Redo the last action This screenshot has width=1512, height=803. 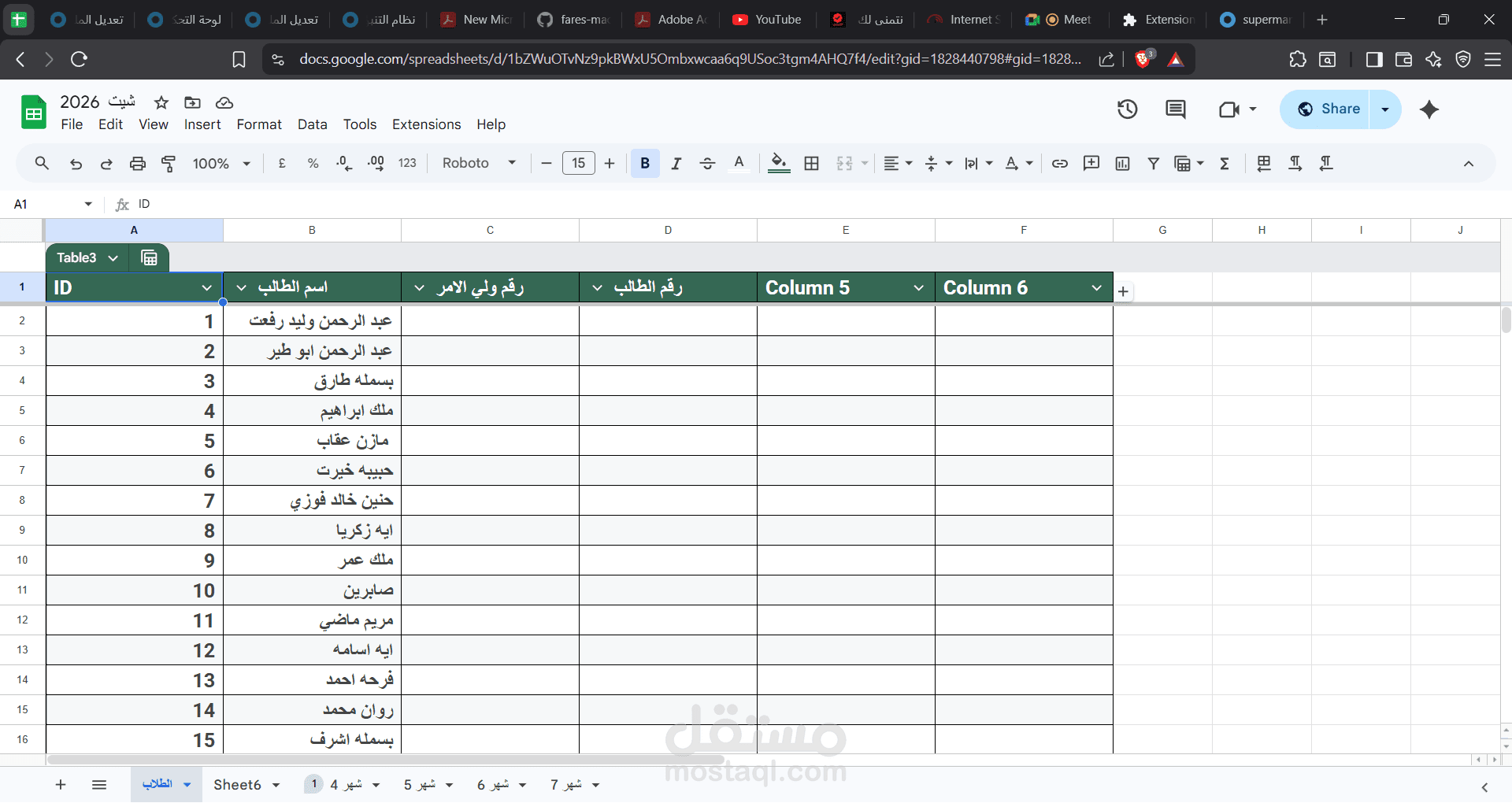coord(106,163)
